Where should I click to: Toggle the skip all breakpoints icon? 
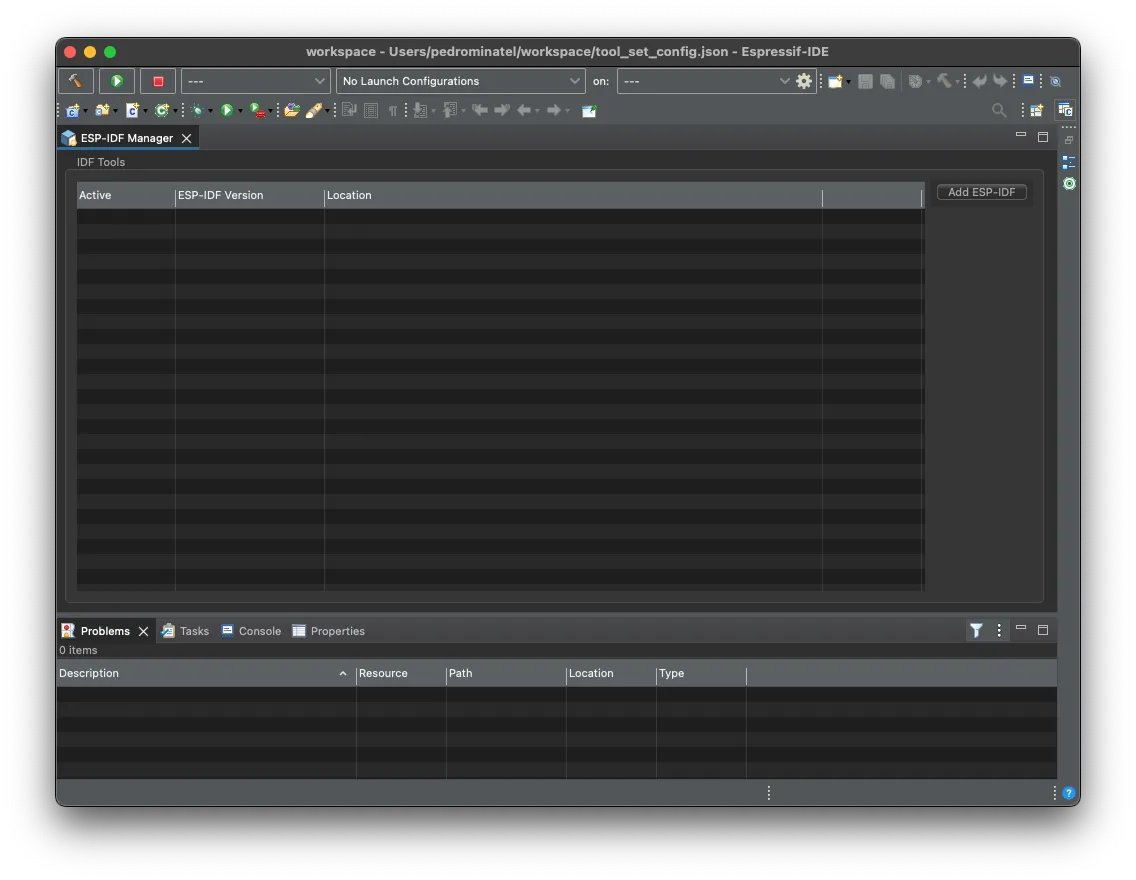pyautogui.click(x=1055, y=81)
